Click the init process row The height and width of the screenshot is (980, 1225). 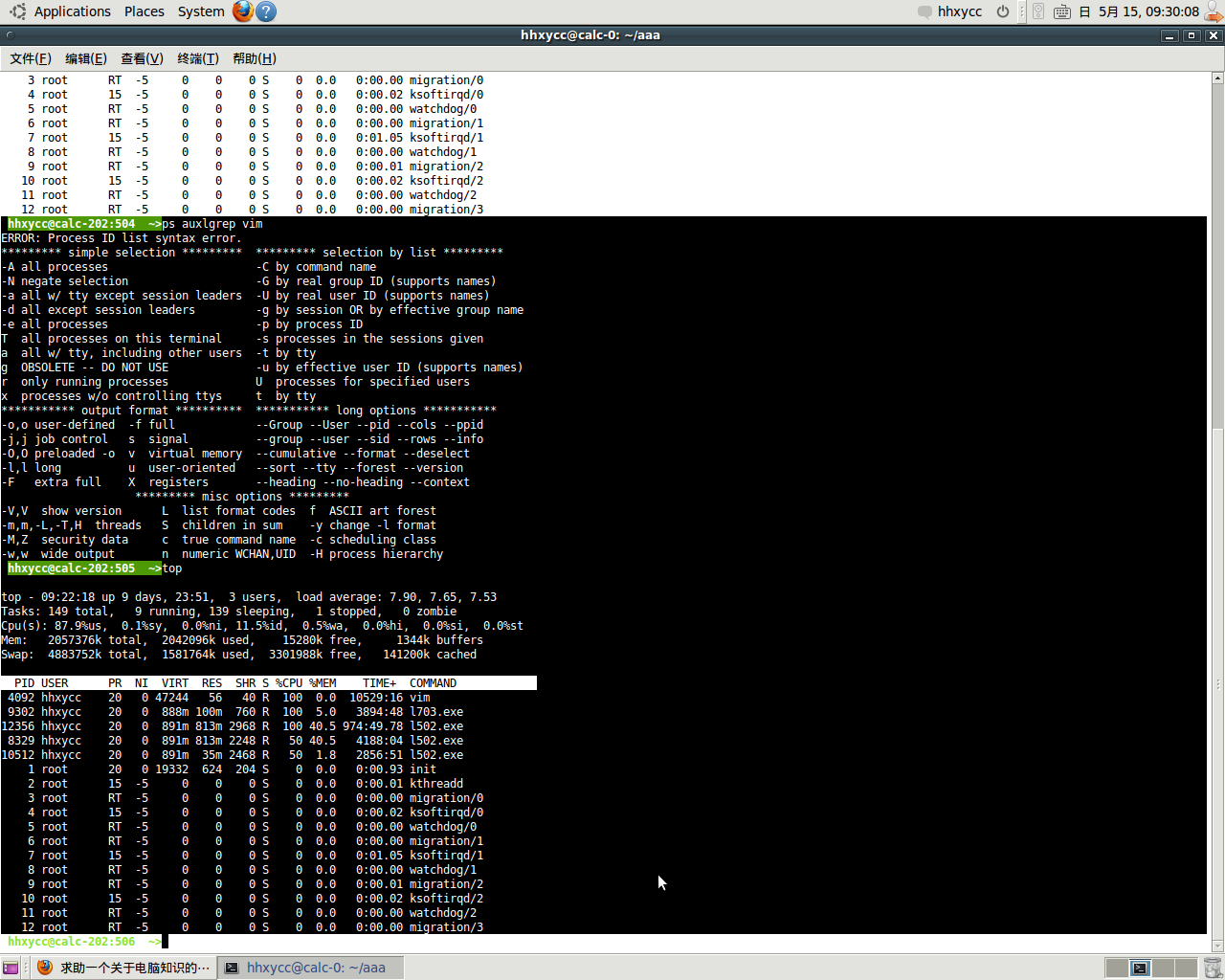click(x=268, y=769)
